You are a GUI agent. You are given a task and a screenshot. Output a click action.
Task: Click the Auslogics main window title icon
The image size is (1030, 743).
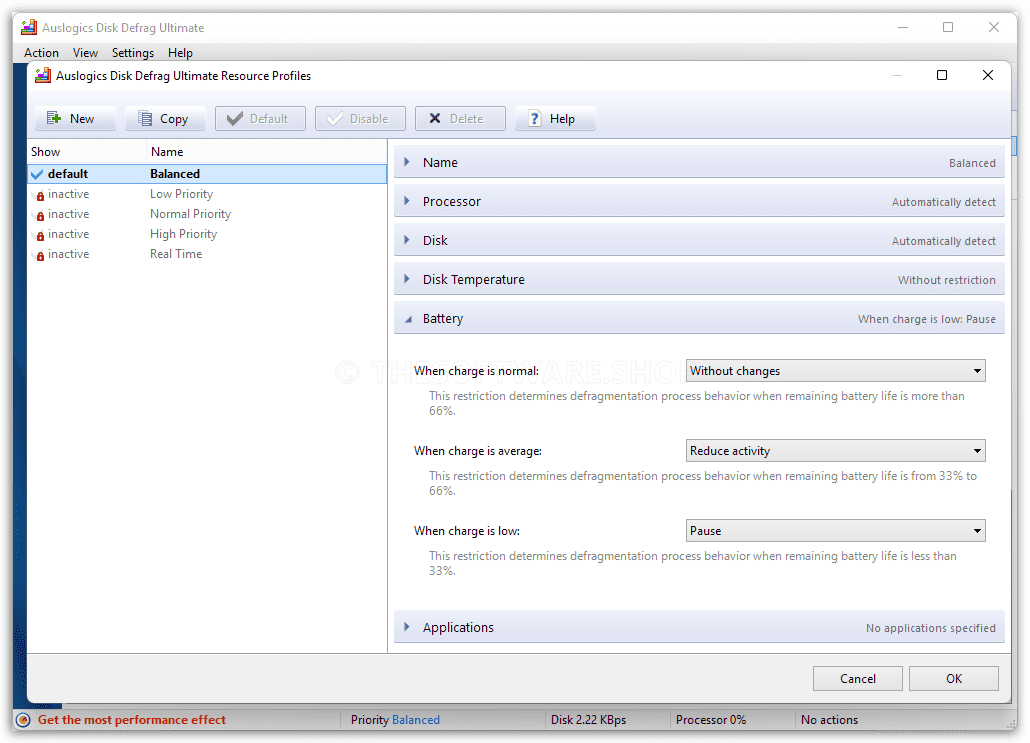(29, 28)
